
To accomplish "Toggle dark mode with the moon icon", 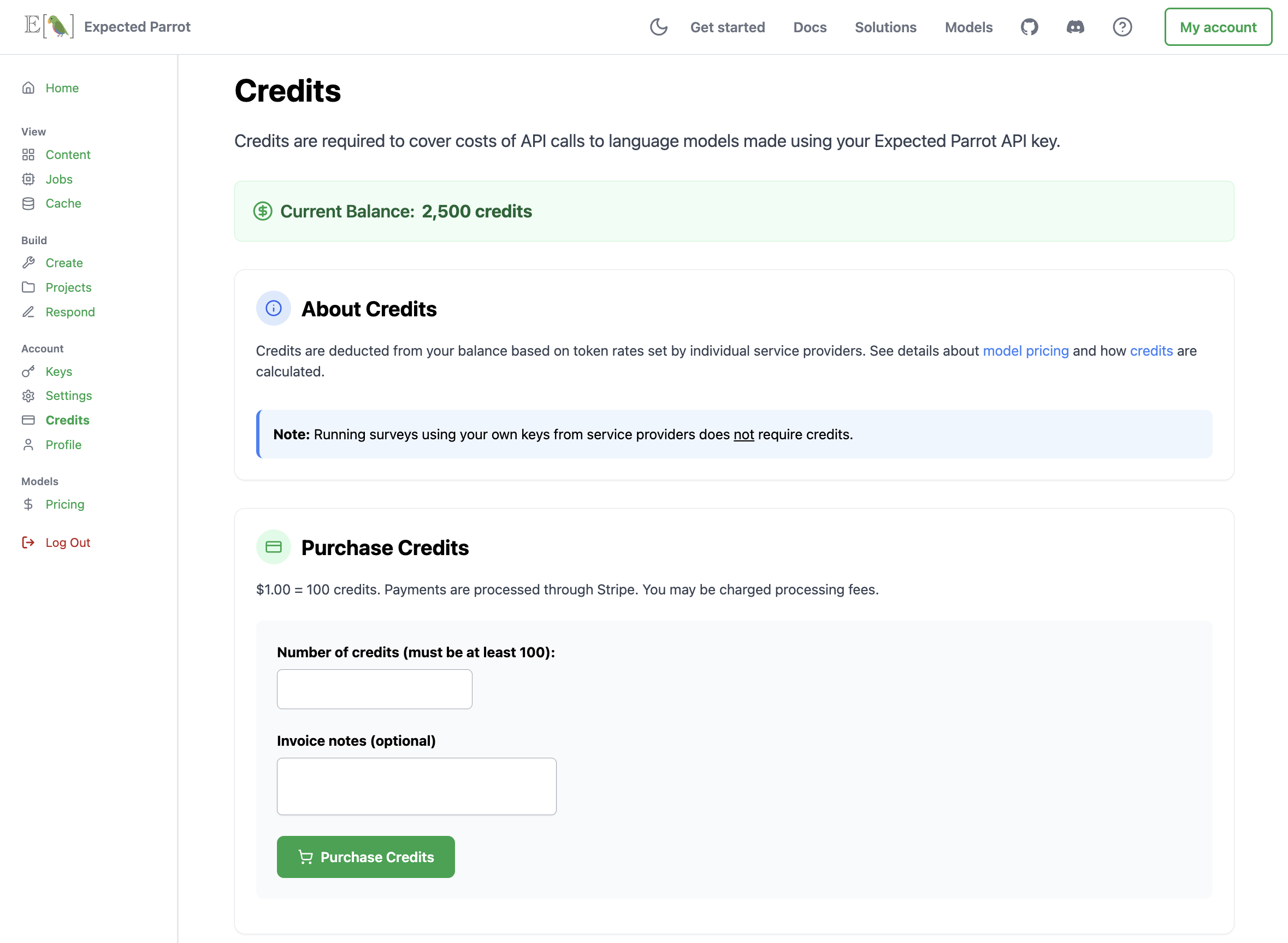I will click(659, 27).
